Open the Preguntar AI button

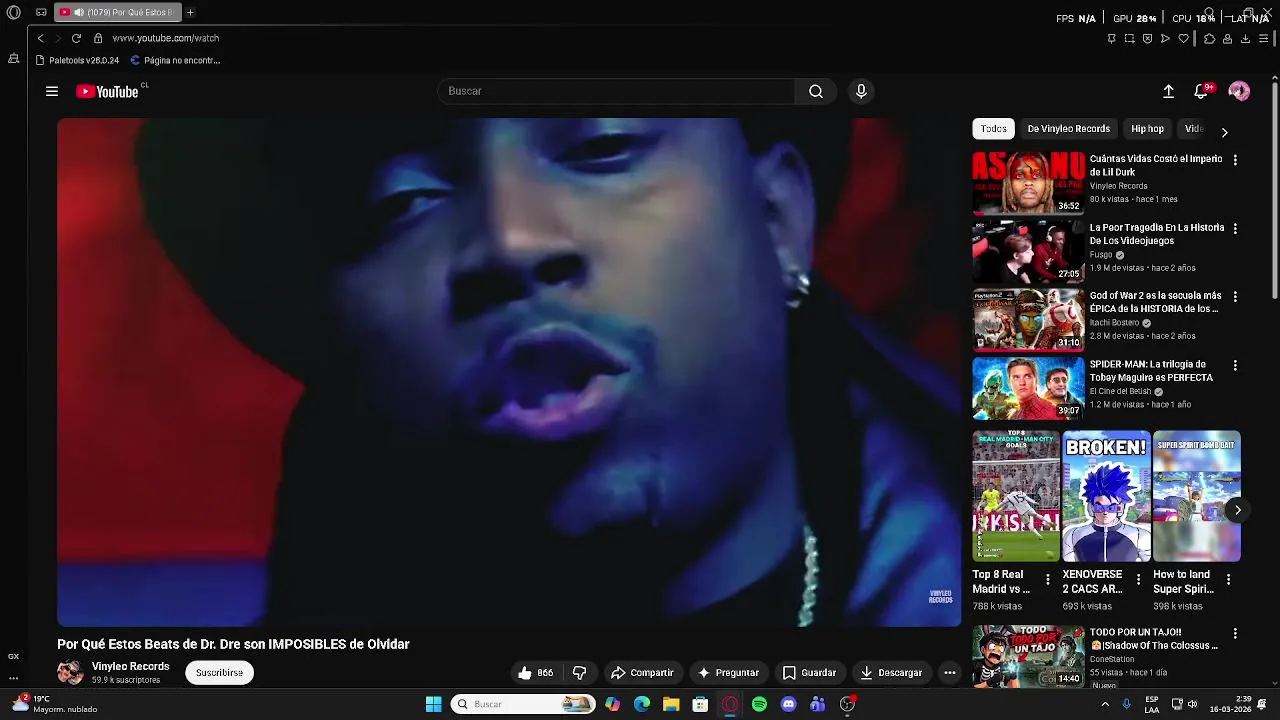tap(728, 673)
